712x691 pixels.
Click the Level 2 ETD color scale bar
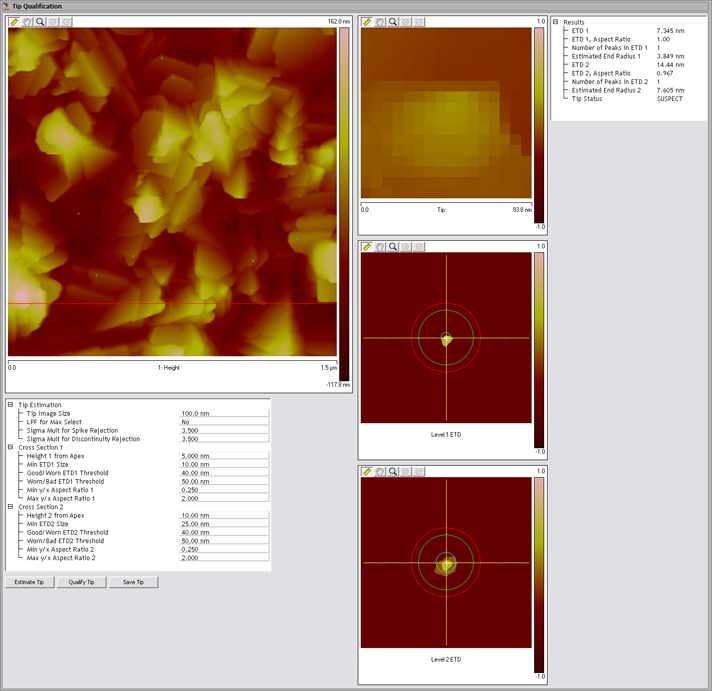pyautogui.click(x=539, y=575)
